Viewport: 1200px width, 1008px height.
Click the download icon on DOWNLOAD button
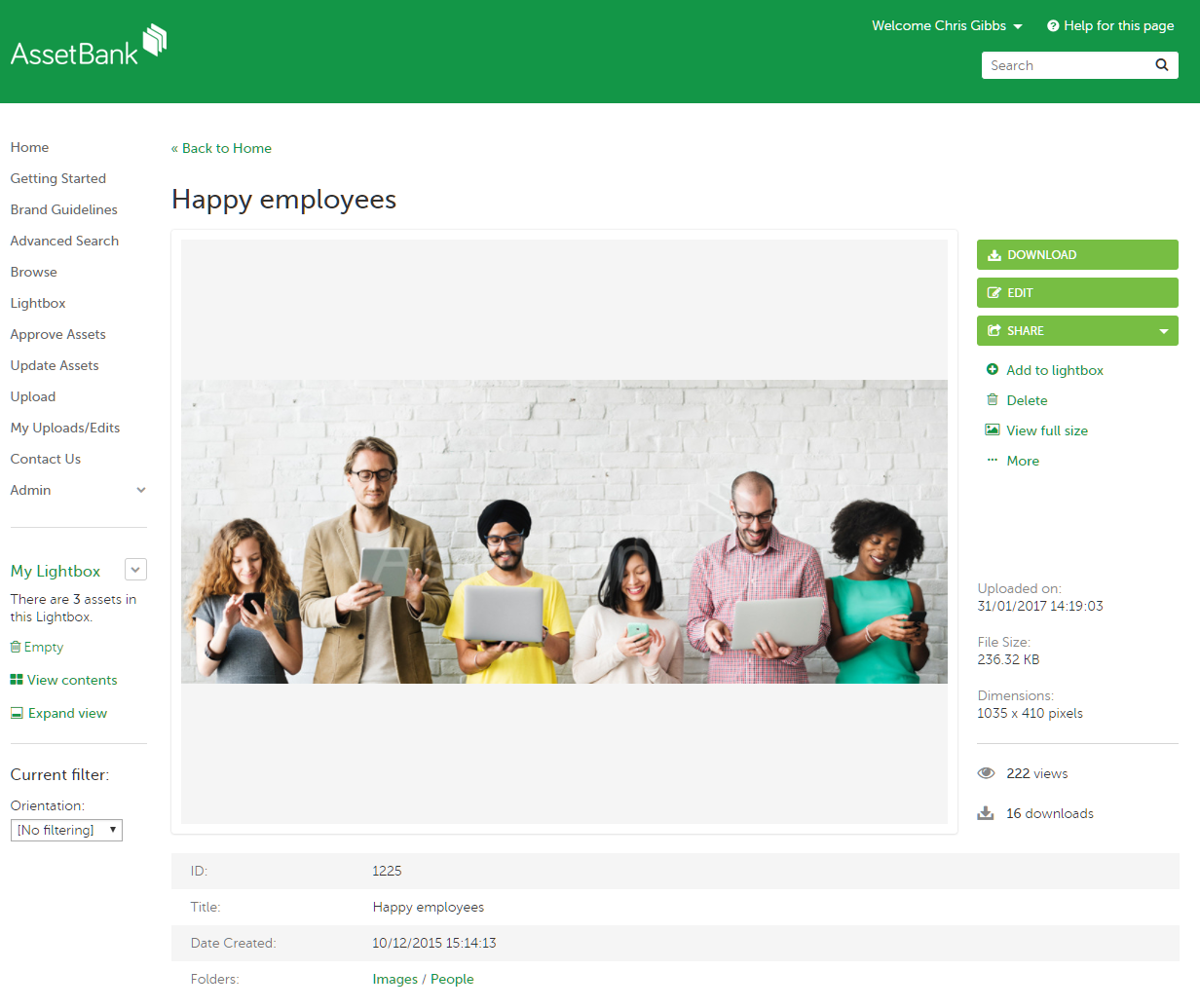994,255
